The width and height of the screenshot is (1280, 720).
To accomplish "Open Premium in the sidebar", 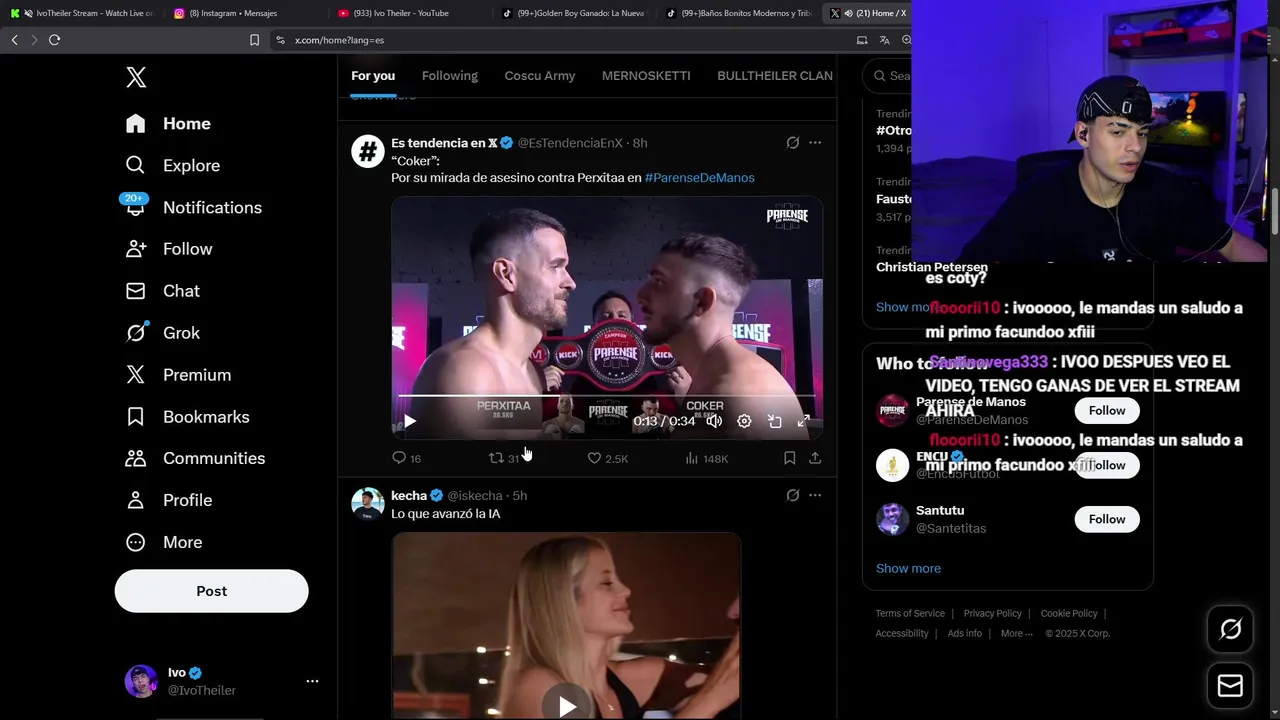I will (178, 375).
